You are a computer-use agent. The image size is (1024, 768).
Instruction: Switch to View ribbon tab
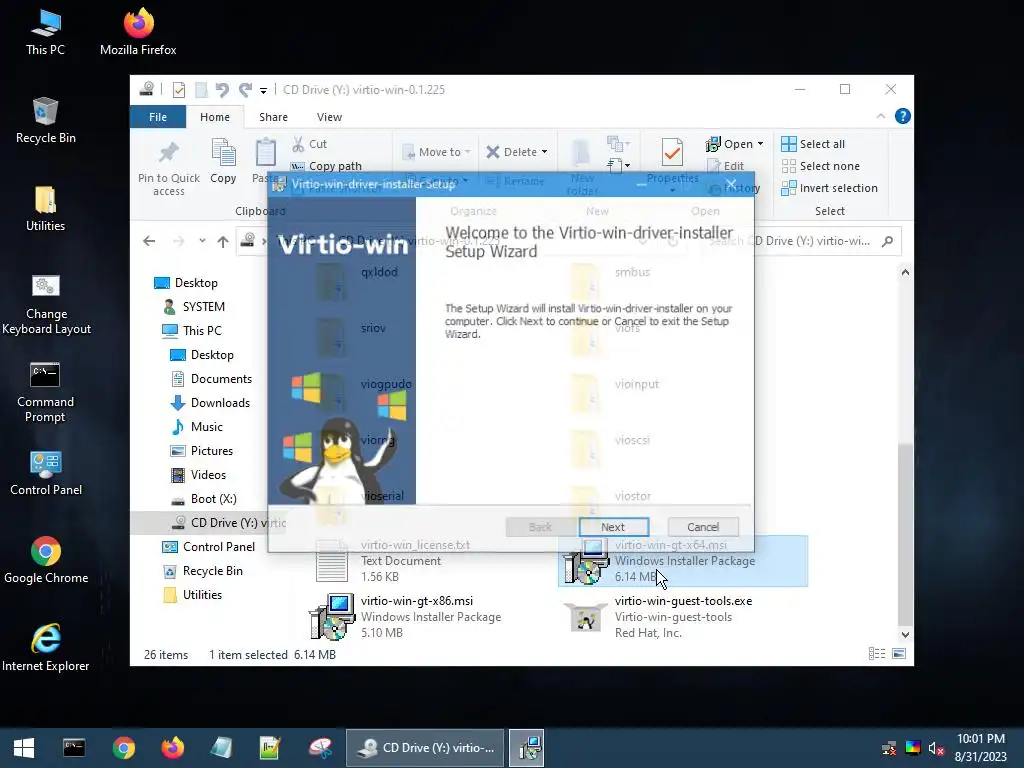[x=329, y=117]
